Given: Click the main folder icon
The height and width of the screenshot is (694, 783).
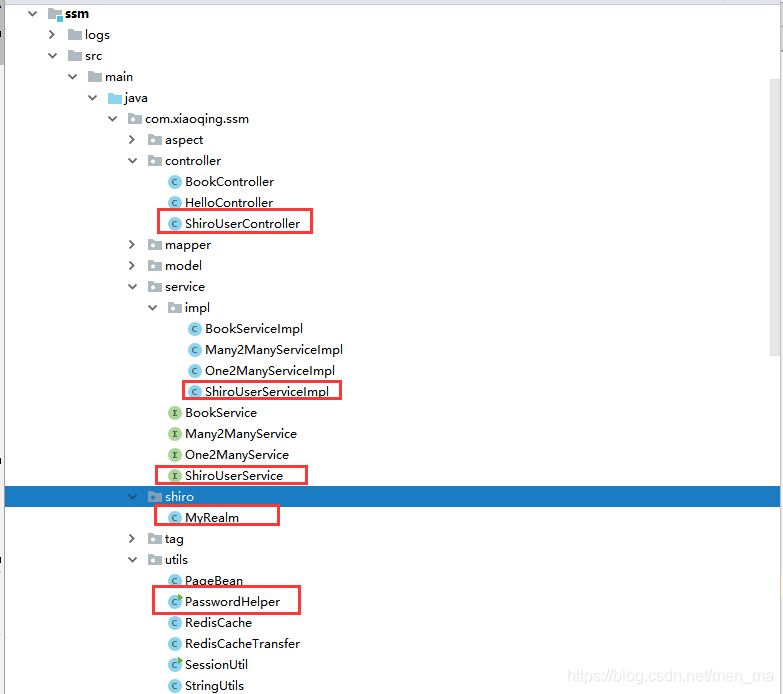Looking at the screenshot, I should pos(95,76).
